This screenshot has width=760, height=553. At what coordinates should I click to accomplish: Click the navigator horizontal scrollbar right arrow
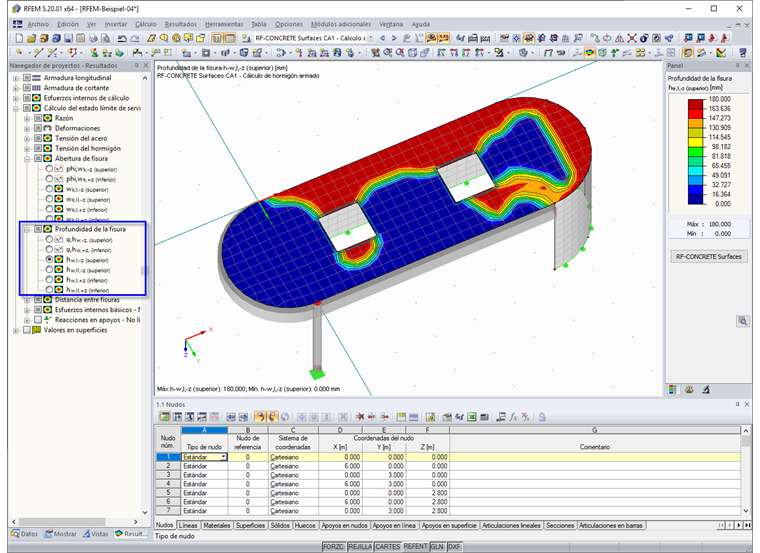pyautogui.click(x=136, y=521)
